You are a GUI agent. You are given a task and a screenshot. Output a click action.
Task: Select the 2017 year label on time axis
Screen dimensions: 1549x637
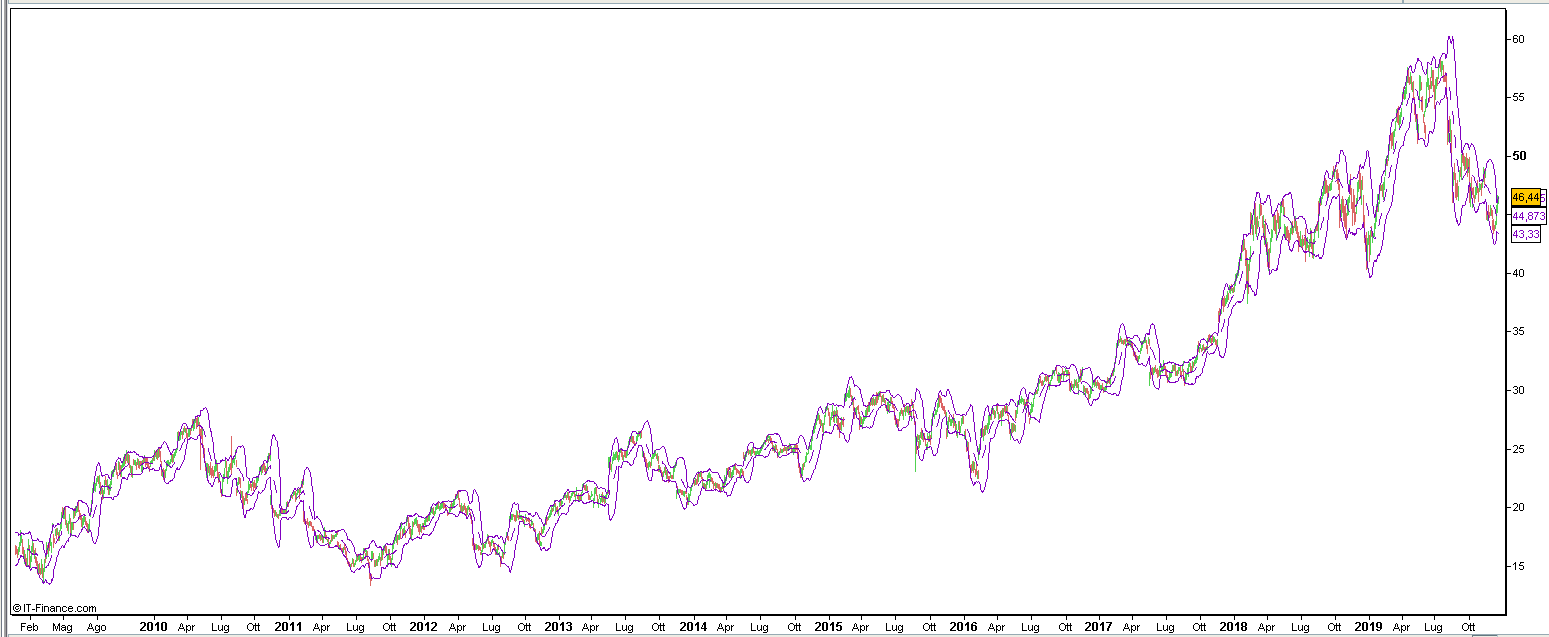1098,627
